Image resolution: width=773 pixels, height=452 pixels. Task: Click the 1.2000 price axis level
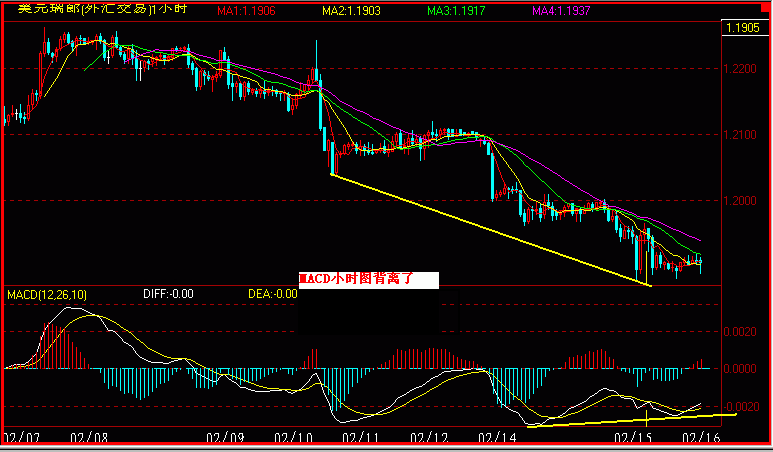(741, 201)
